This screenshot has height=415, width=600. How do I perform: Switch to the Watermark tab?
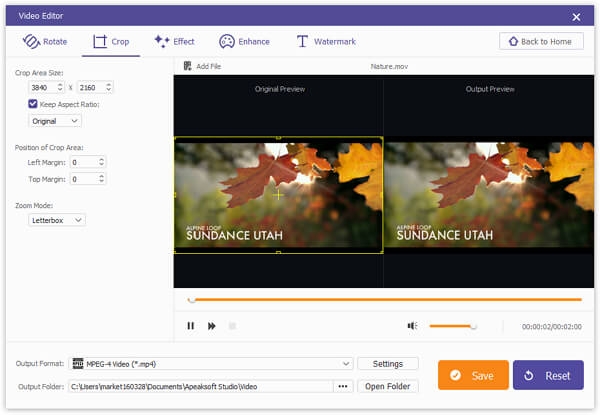tap(326, 41)
